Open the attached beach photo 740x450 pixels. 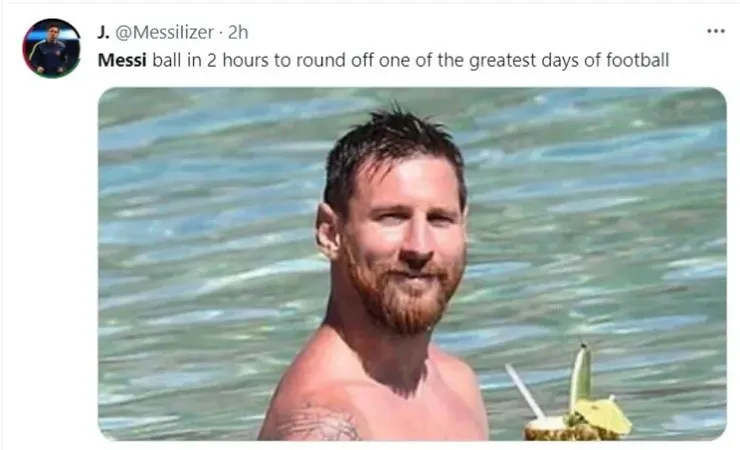coord(412,264)
